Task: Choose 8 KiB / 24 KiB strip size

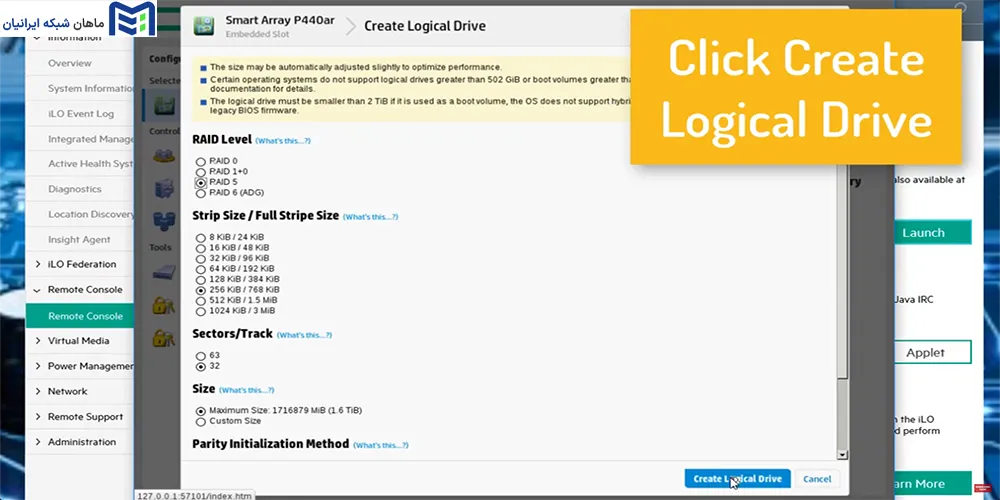Action: coord(201,237)
